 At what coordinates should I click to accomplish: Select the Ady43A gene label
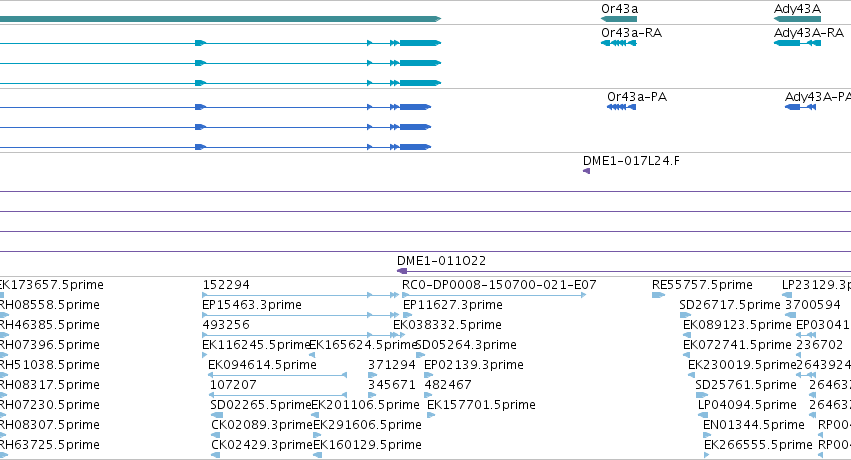coord(797,9)
